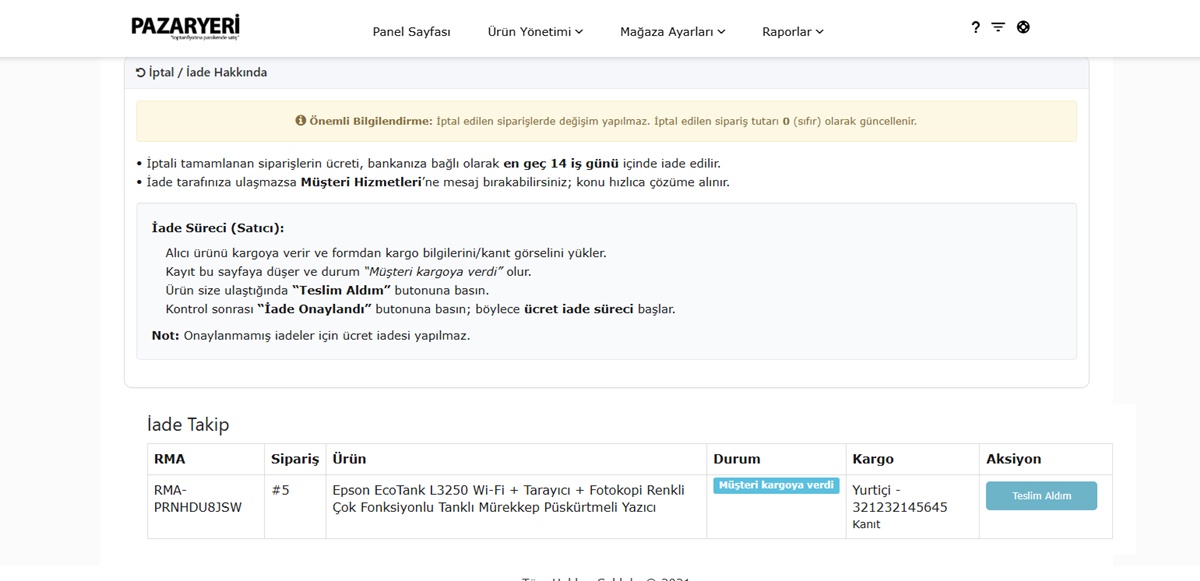This screenshot has height=581, width=1200.
Task: Click the undo arrow icon beside İptal / İade Hakkında
Action: (x=141, y=72)
